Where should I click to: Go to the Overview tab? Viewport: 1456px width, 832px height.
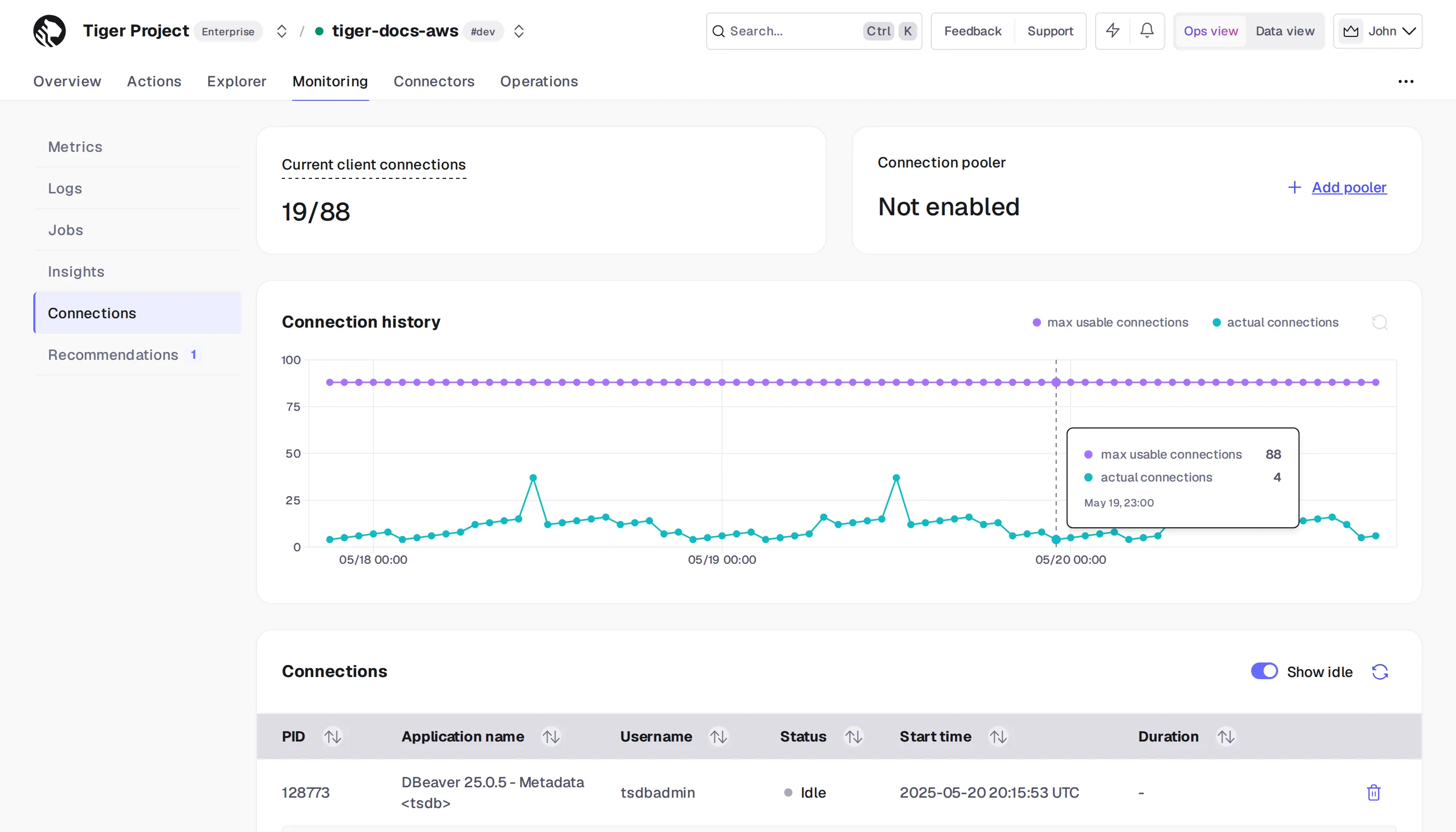(x=68, y=81)
